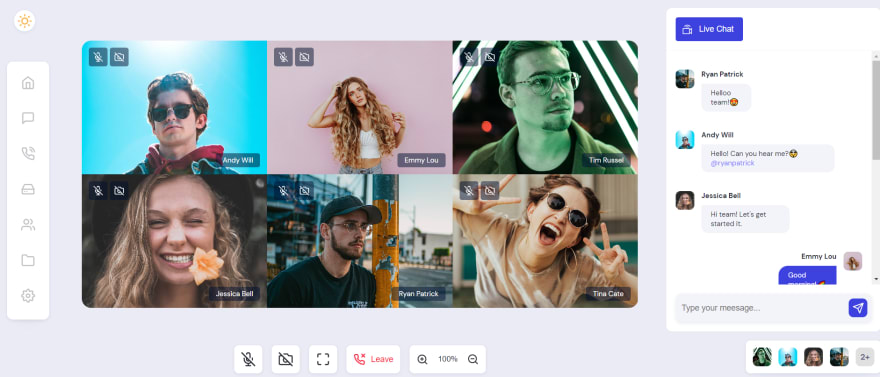Click the Ryan Patrick name label on video

[420, 294]
